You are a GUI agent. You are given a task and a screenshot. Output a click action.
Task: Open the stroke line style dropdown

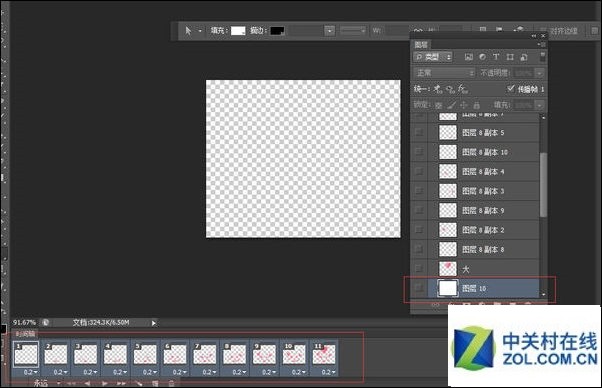coord(353,31)
